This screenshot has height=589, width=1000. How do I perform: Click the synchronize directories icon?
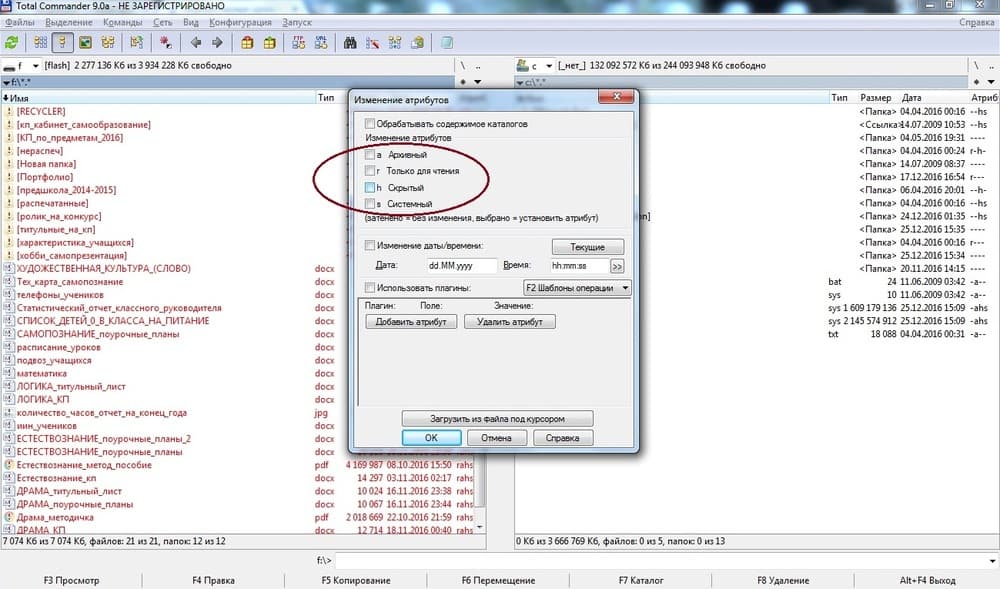pyautogui.click(x=395, y=43)
